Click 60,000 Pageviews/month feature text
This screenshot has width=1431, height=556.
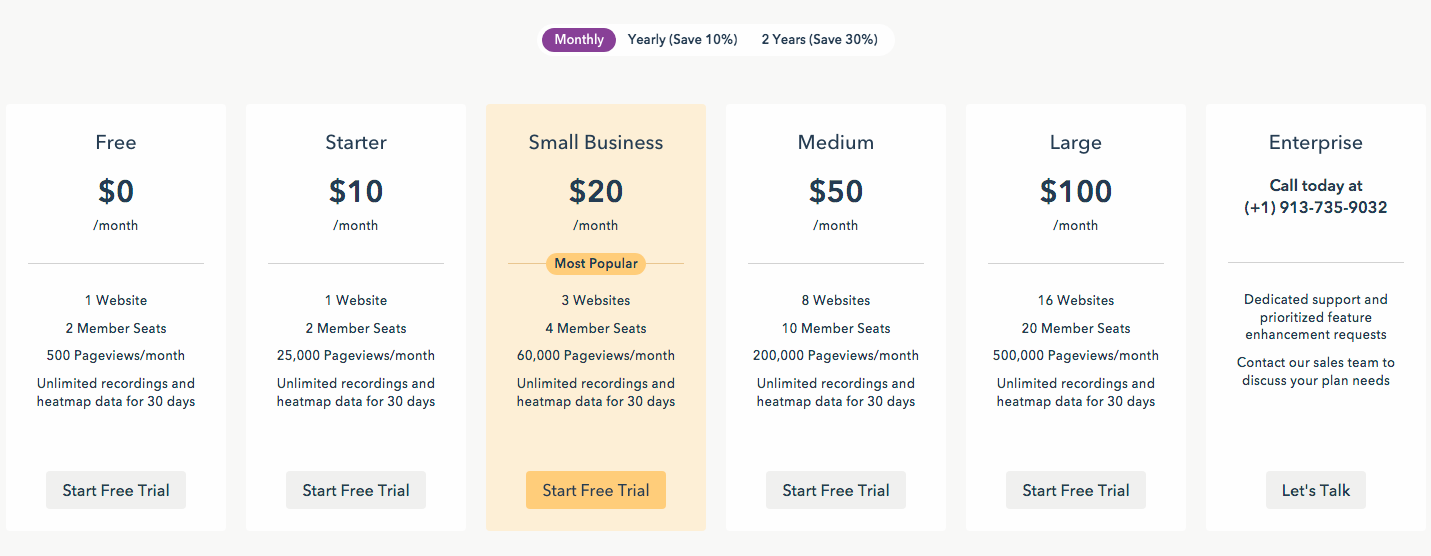coord(596,355)
